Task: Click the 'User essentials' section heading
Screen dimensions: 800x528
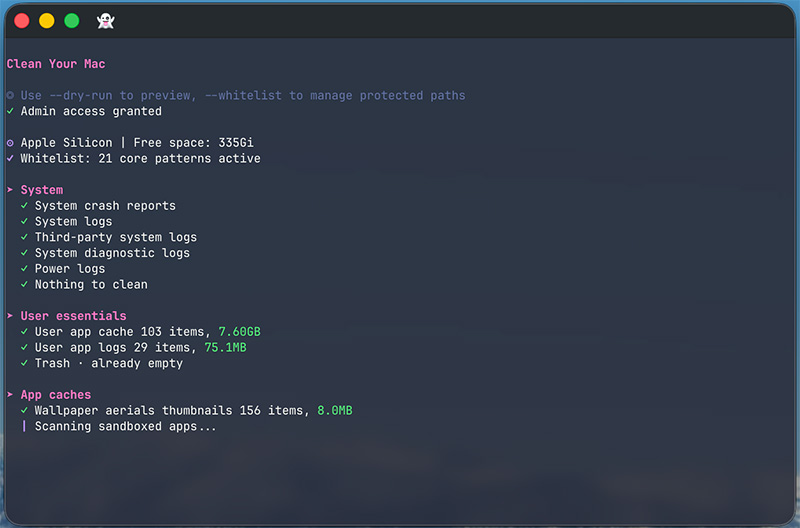Action: coord(73,316)
